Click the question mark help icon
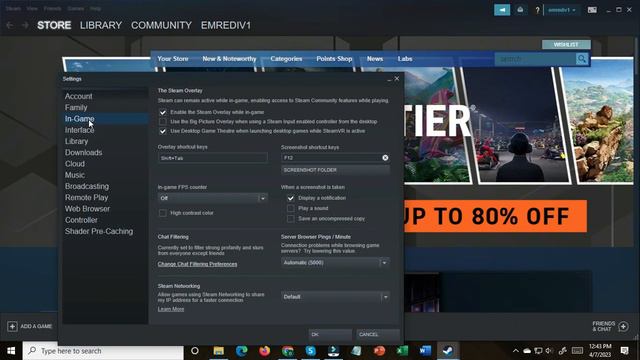The image size is (640, 360). pos(537,10)
